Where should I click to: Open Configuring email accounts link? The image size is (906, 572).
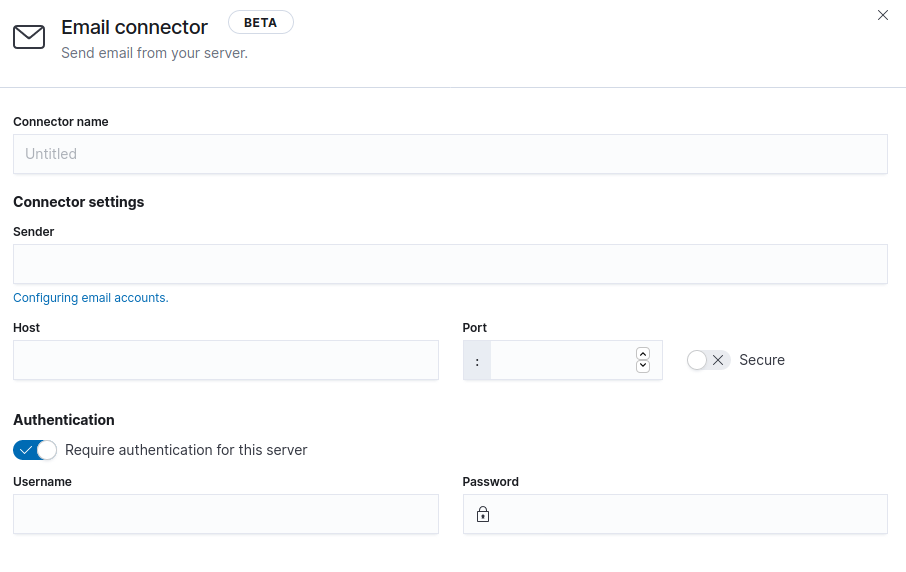pos(91,298)
